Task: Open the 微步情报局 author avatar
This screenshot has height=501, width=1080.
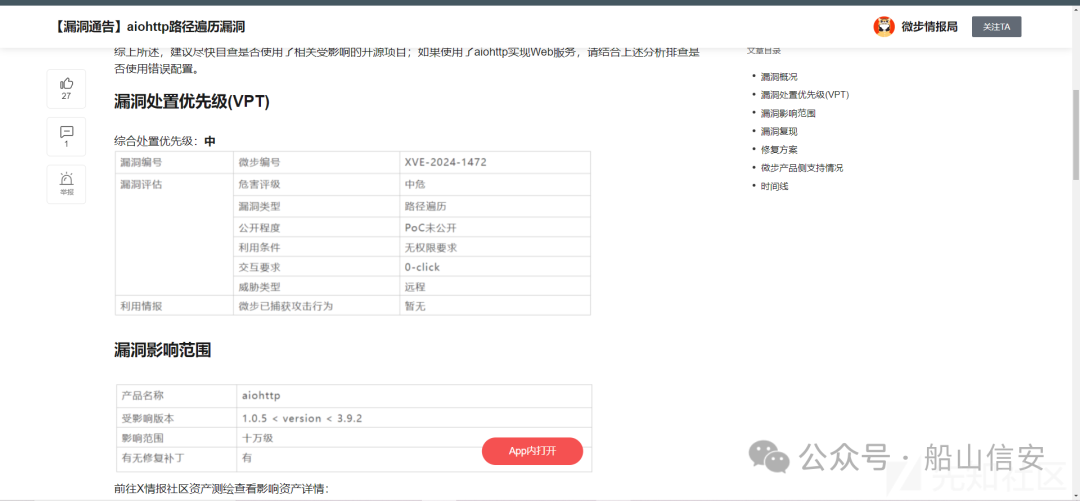Action: 884,27
